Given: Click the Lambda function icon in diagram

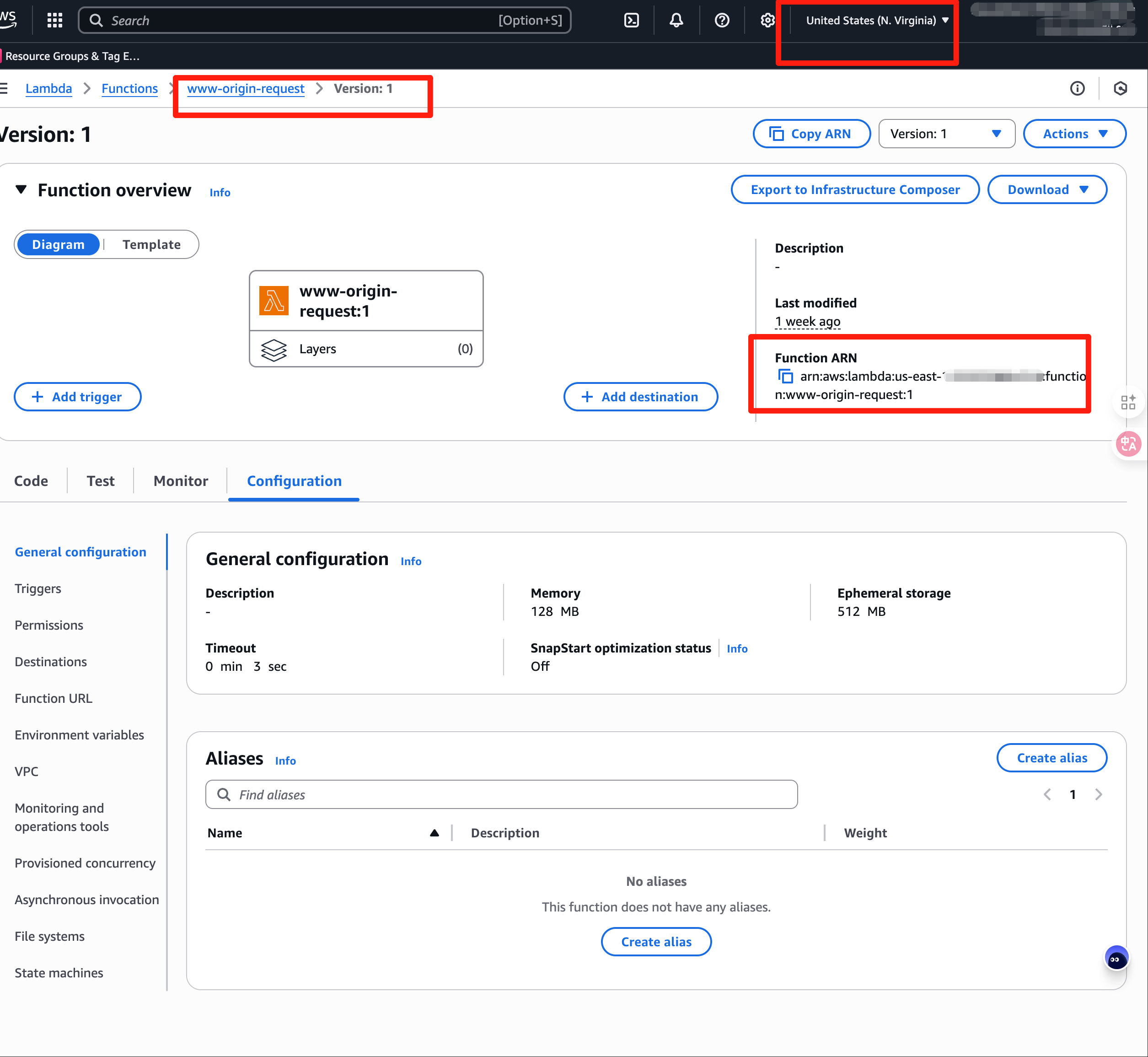Looking at the screenshot, I should [x=274, y=301].
